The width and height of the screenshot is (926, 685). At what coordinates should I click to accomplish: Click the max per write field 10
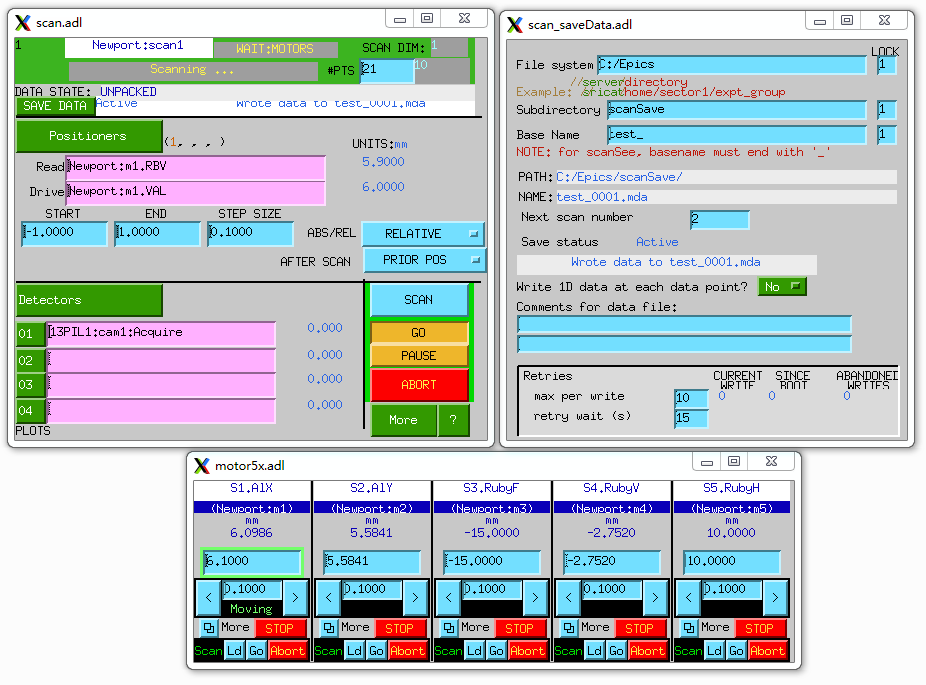pyautogui.click(x=691, y=398)
